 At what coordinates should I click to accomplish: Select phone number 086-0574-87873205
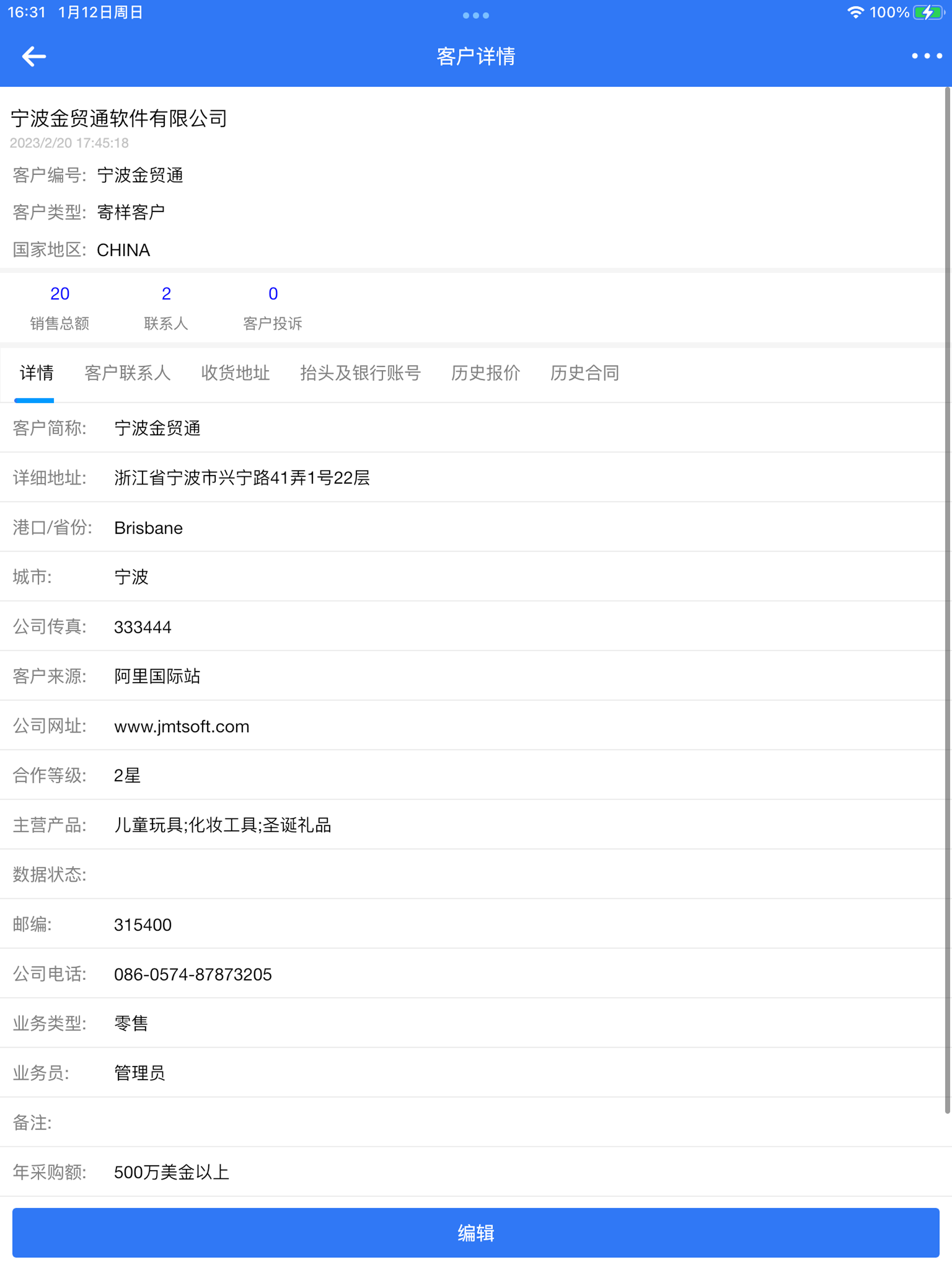193,974
